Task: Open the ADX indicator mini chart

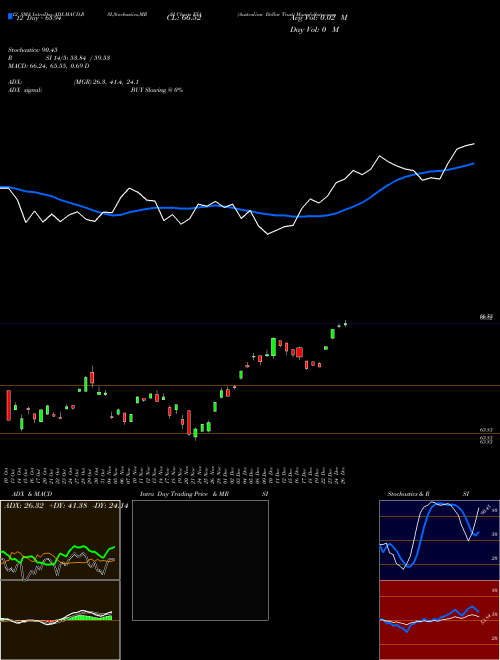Action: tap(60, 540)
